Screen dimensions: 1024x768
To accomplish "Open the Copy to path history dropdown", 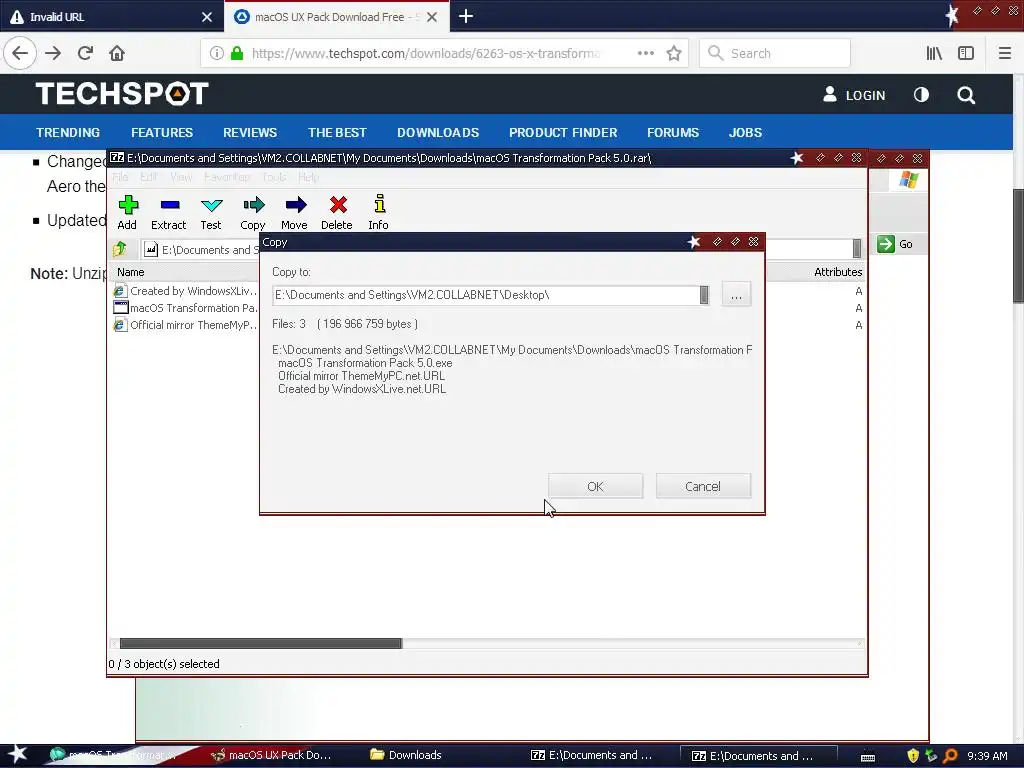I will click(x=704, y=295).
